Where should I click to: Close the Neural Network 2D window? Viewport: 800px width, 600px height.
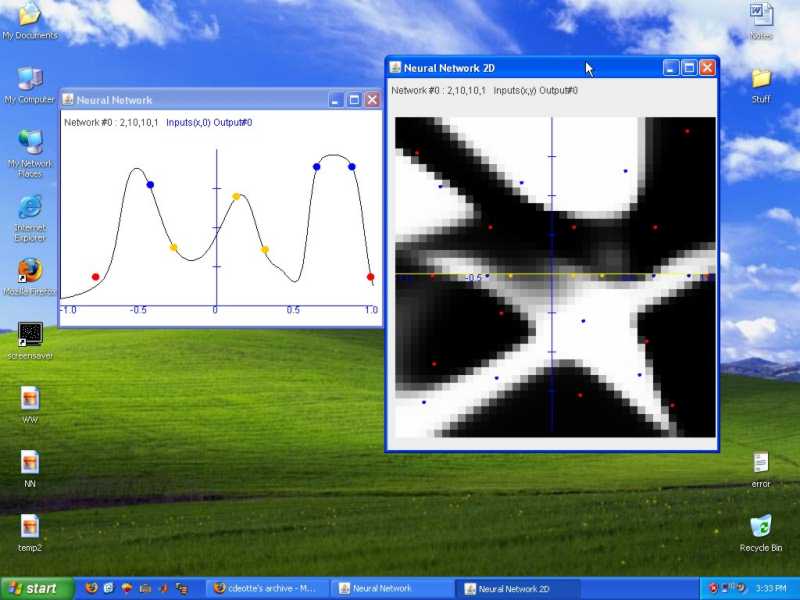tap(707, 67)
